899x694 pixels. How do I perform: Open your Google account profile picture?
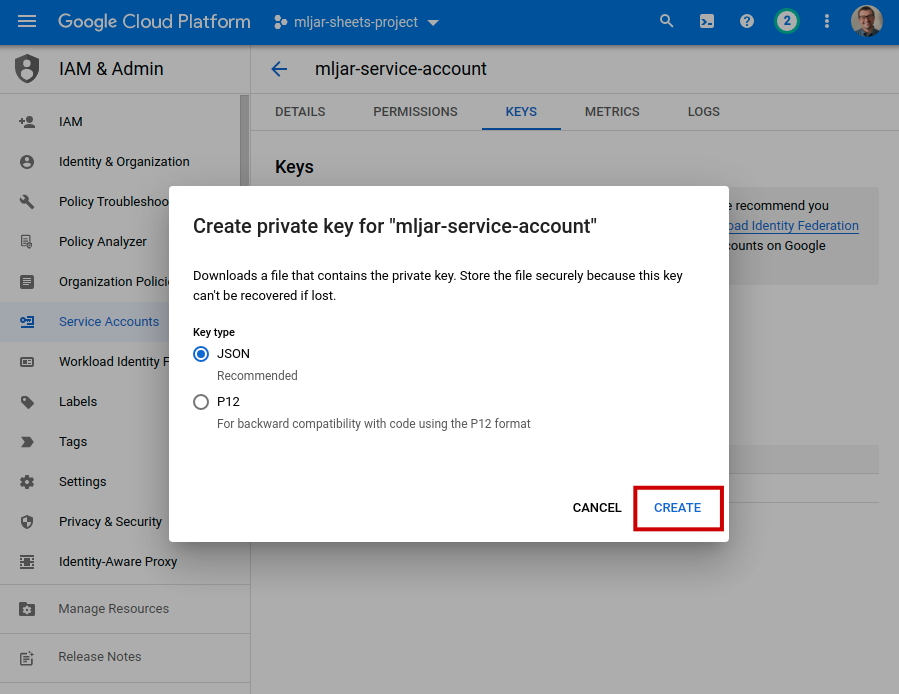point(866,21)
